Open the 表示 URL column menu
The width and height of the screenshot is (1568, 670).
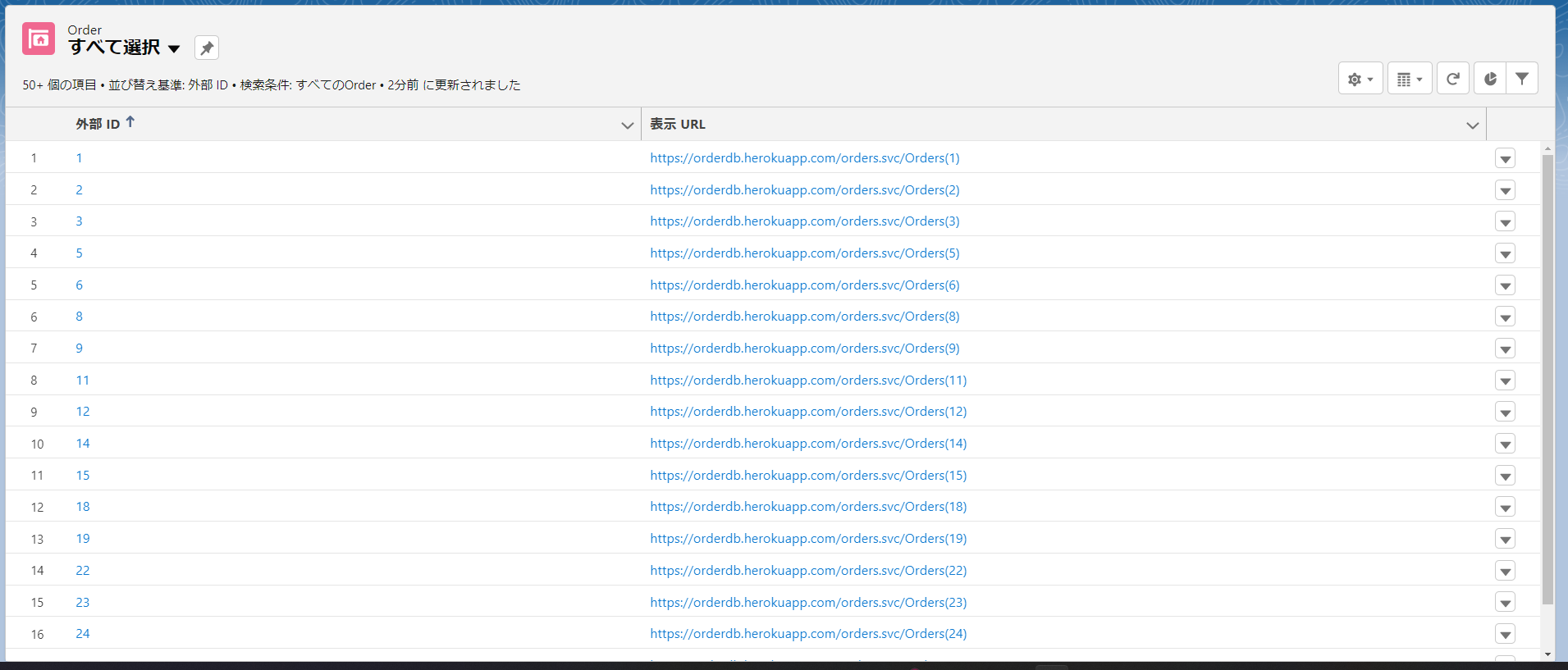pos(1473,125)
